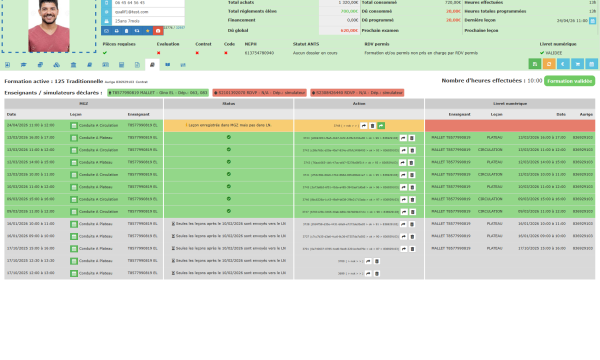
Task: Click share arrow in 13/03/2026 11:00 row
Action: click(403, 150)
